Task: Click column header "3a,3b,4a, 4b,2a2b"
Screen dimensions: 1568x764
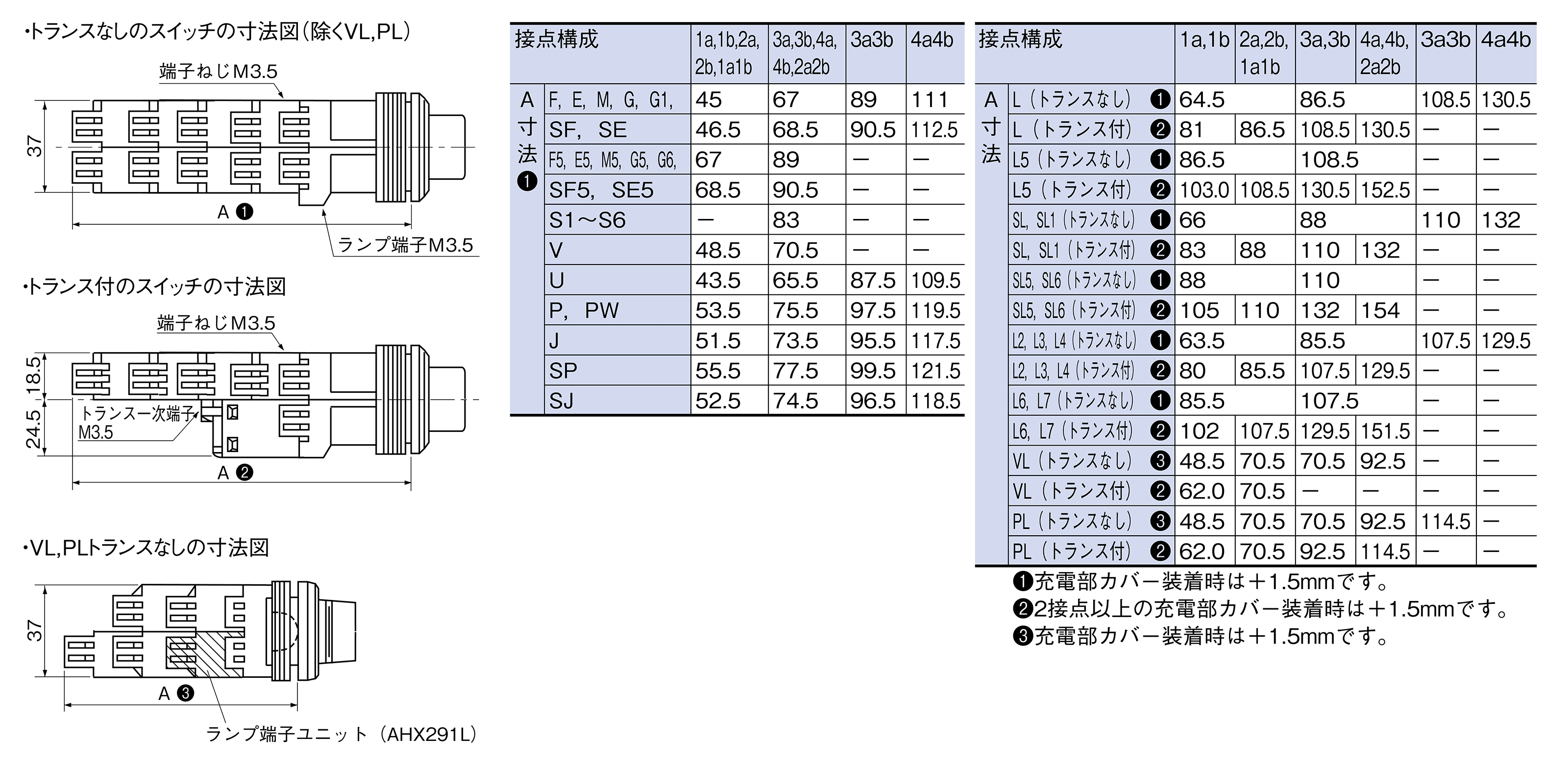Action: click(x=805, y=53)
